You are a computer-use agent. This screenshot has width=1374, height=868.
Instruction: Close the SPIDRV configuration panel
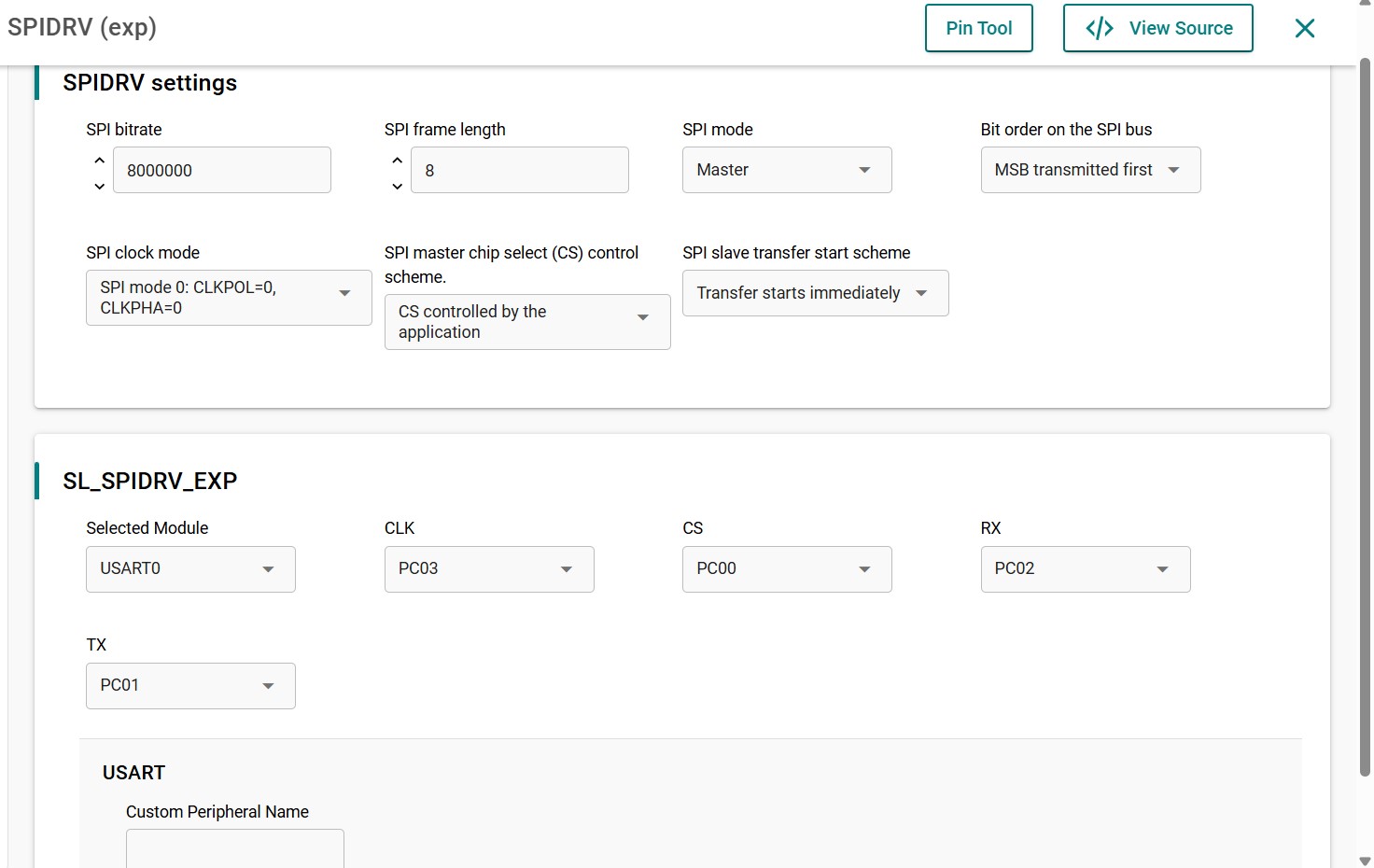tap(1305, 28)
